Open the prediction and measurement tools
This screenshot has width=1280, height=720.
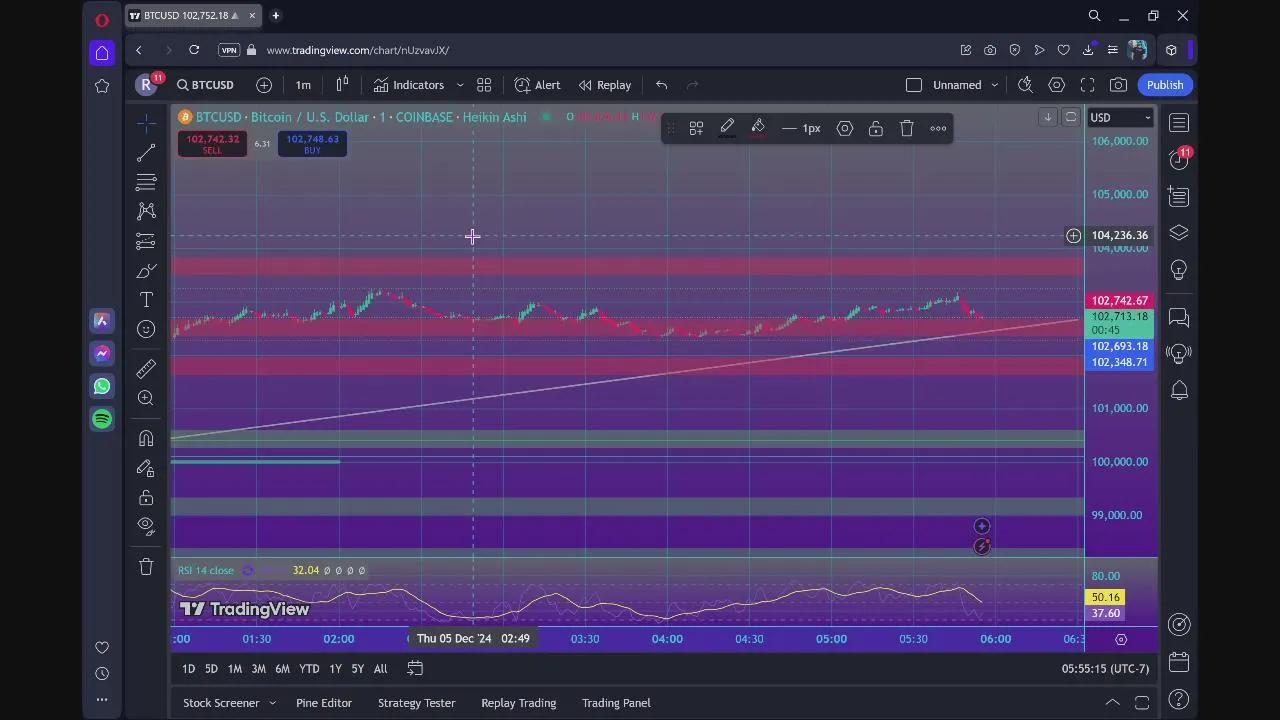pyautogui.click(x=146, y=241)
